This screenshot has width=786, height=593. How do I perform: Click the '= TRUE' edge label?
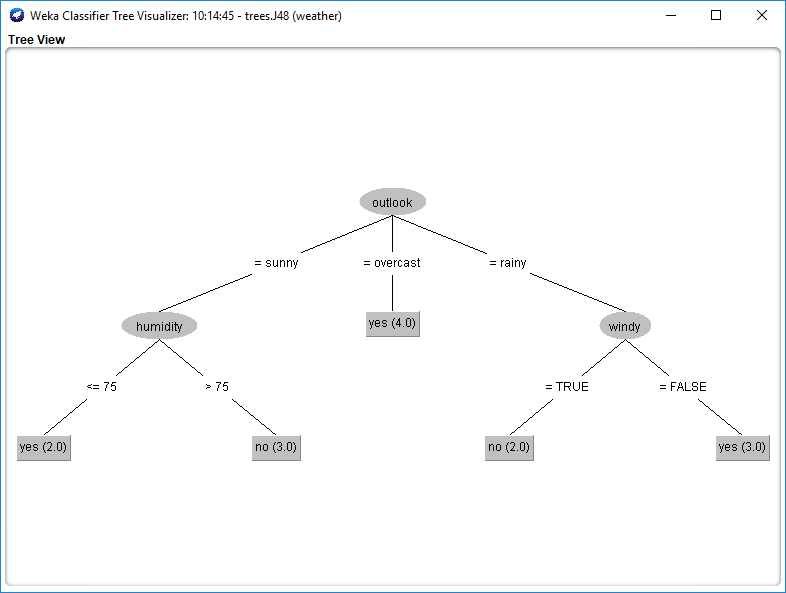click(567, 387)
